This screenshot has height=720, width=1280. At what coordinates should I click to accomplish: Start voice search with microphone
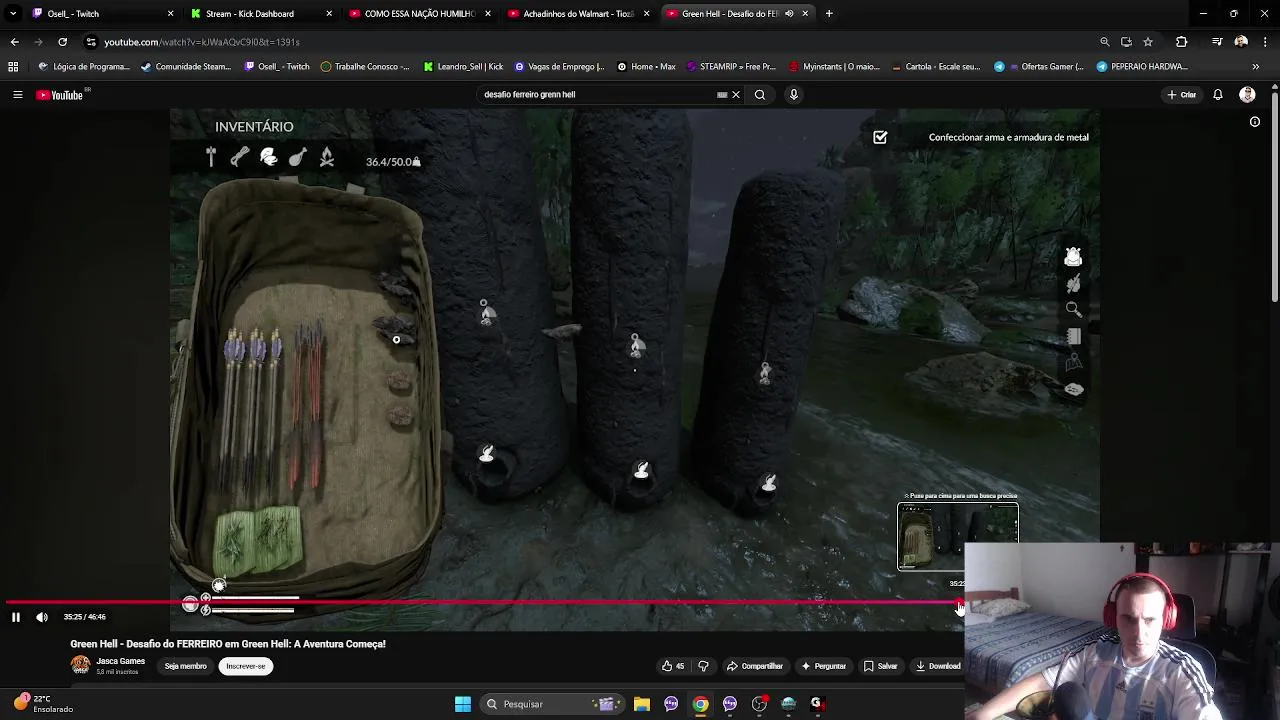pos(794,95)
